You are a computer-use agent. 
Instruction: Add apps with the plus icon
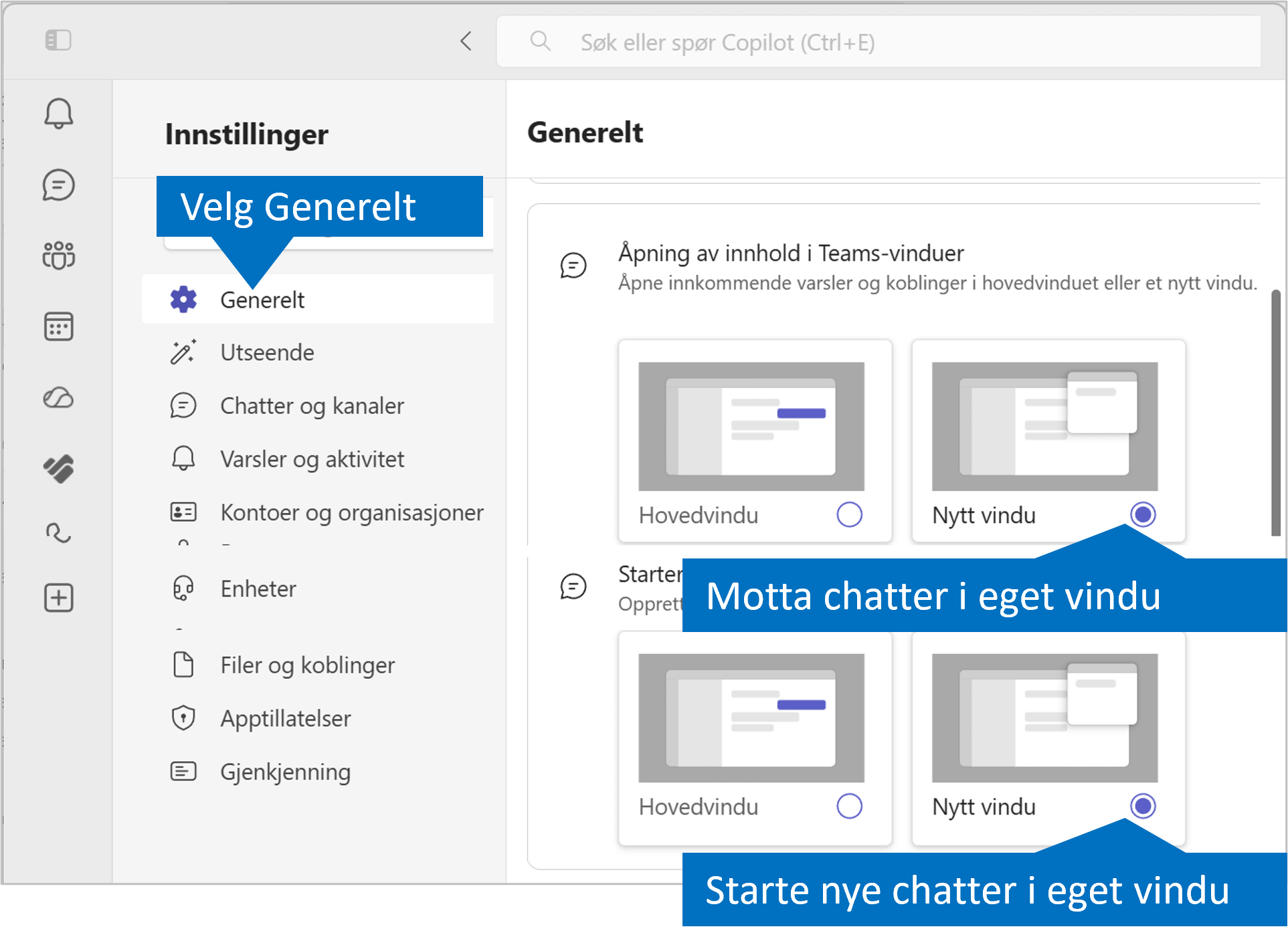[x=59, y=597]
